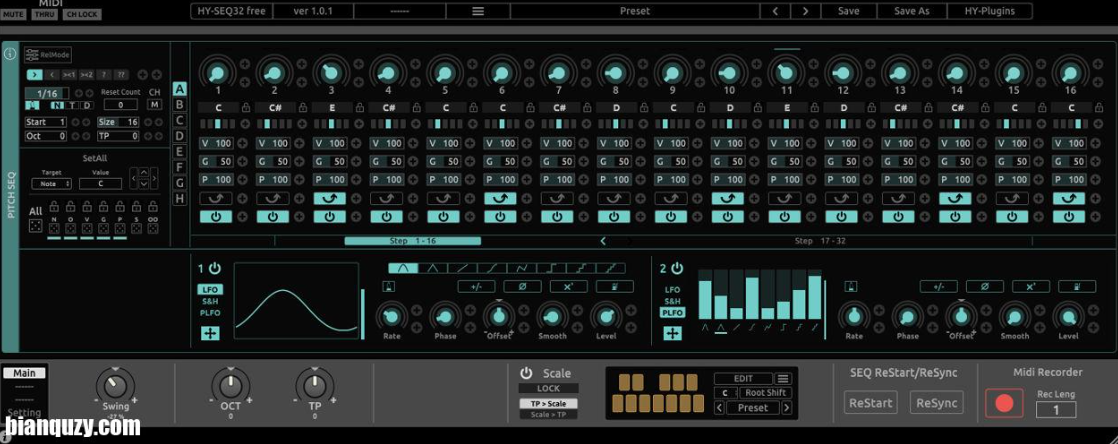
Task: Switch to Step 17 - 32 page
Action: [x=803, y=241]
